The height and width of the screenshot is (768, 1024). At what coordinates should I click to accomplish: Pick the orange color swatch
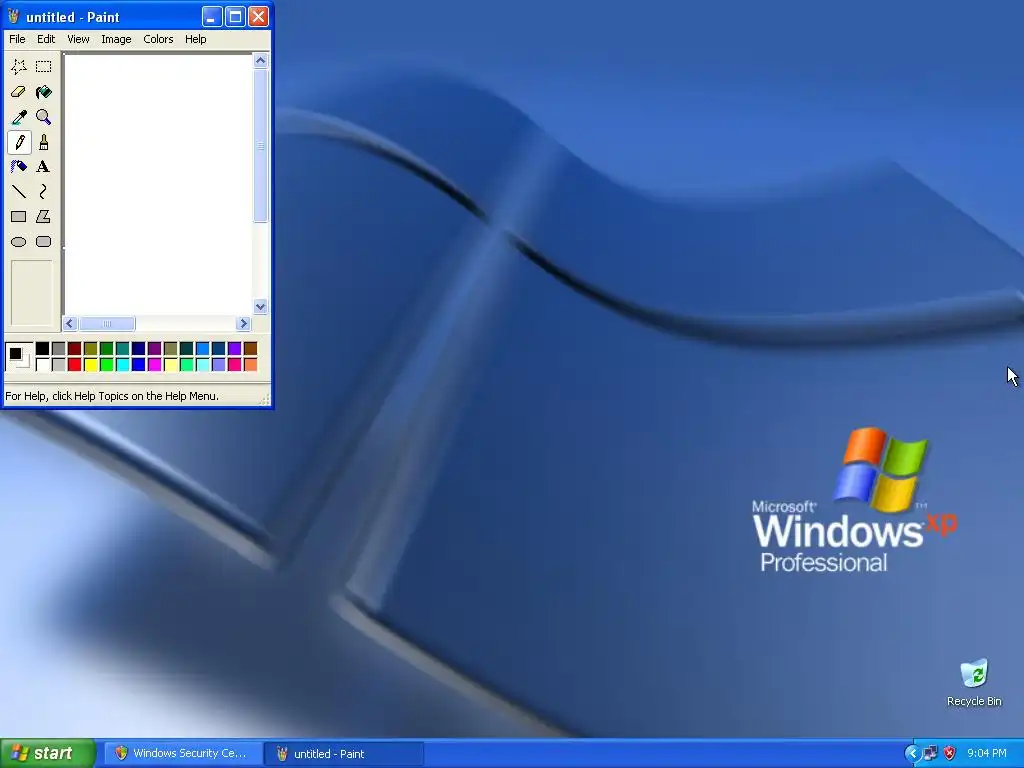251,364
